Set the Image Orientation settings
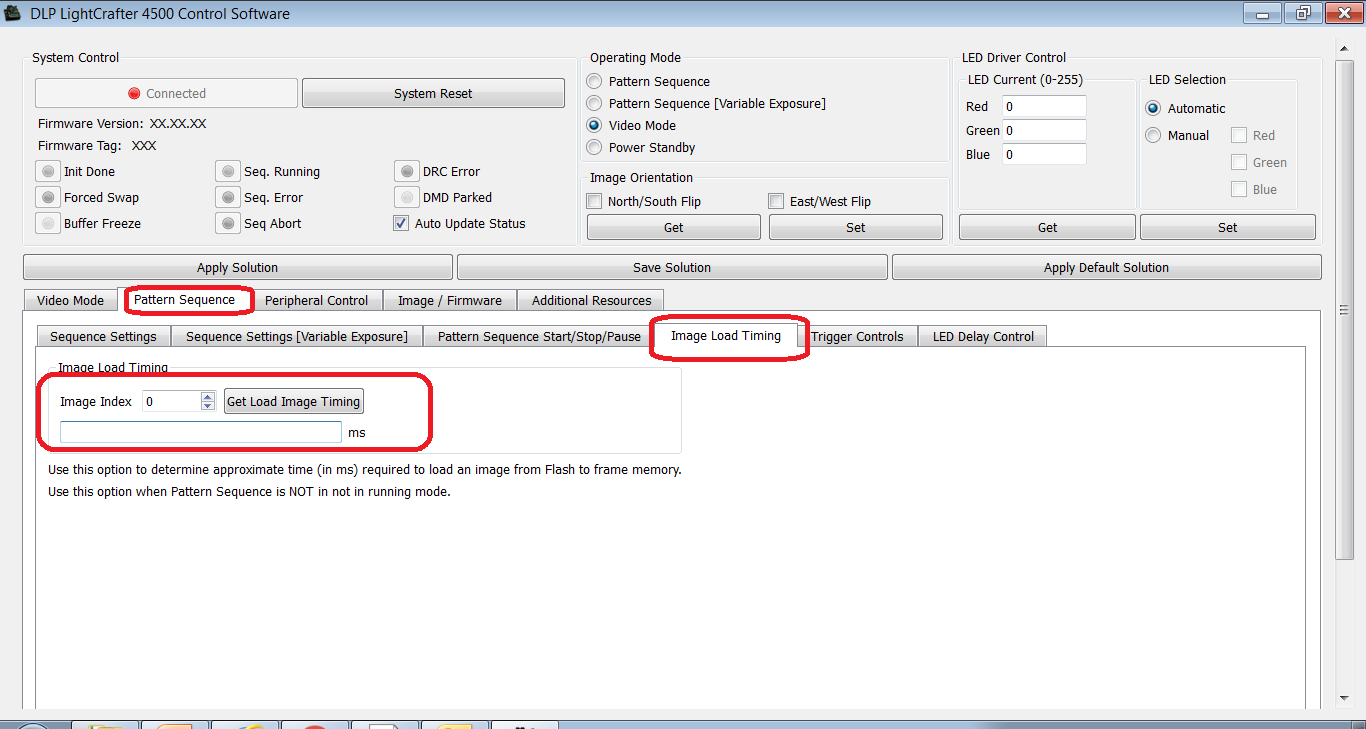 [x=856, y=227]
